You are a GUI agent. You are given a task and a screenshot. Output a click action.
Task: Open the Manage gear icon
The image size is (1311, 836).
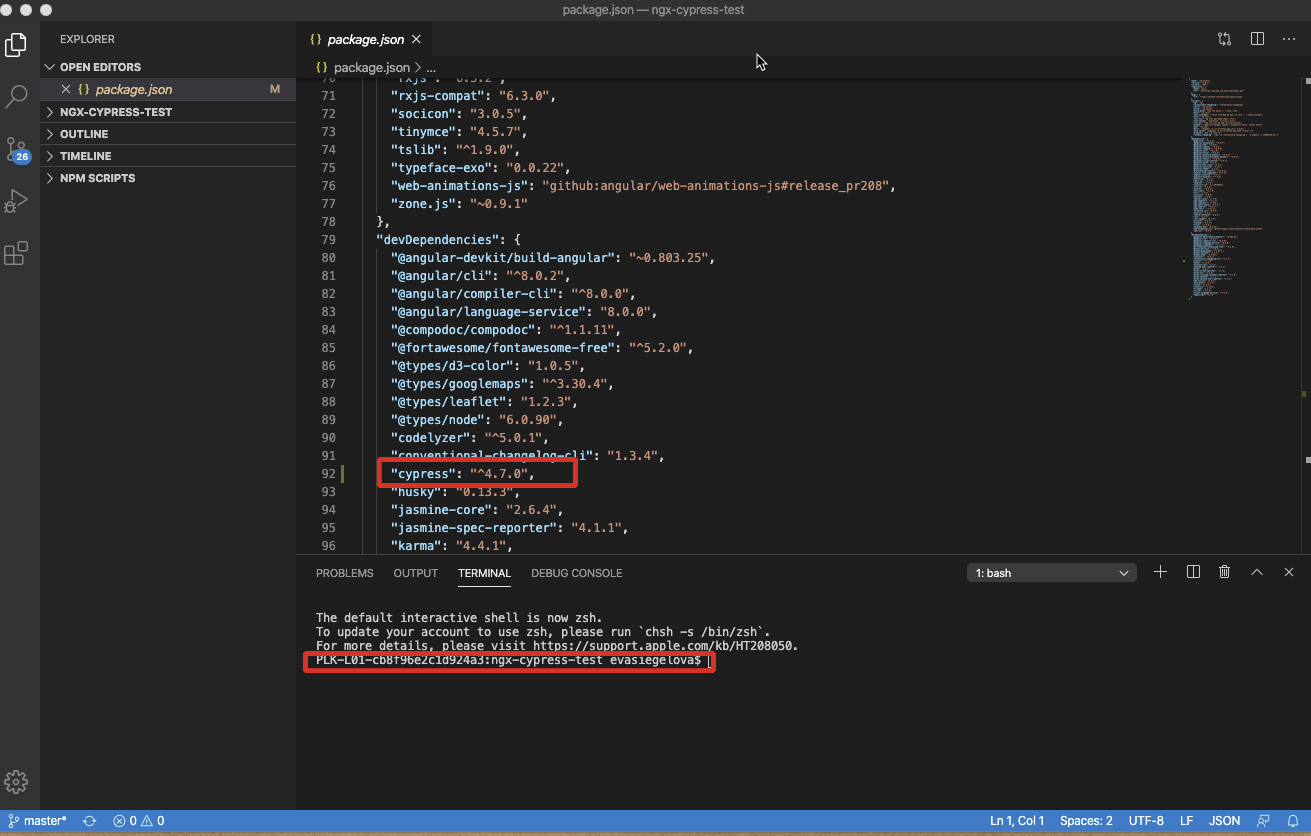[x=16, y=782]
